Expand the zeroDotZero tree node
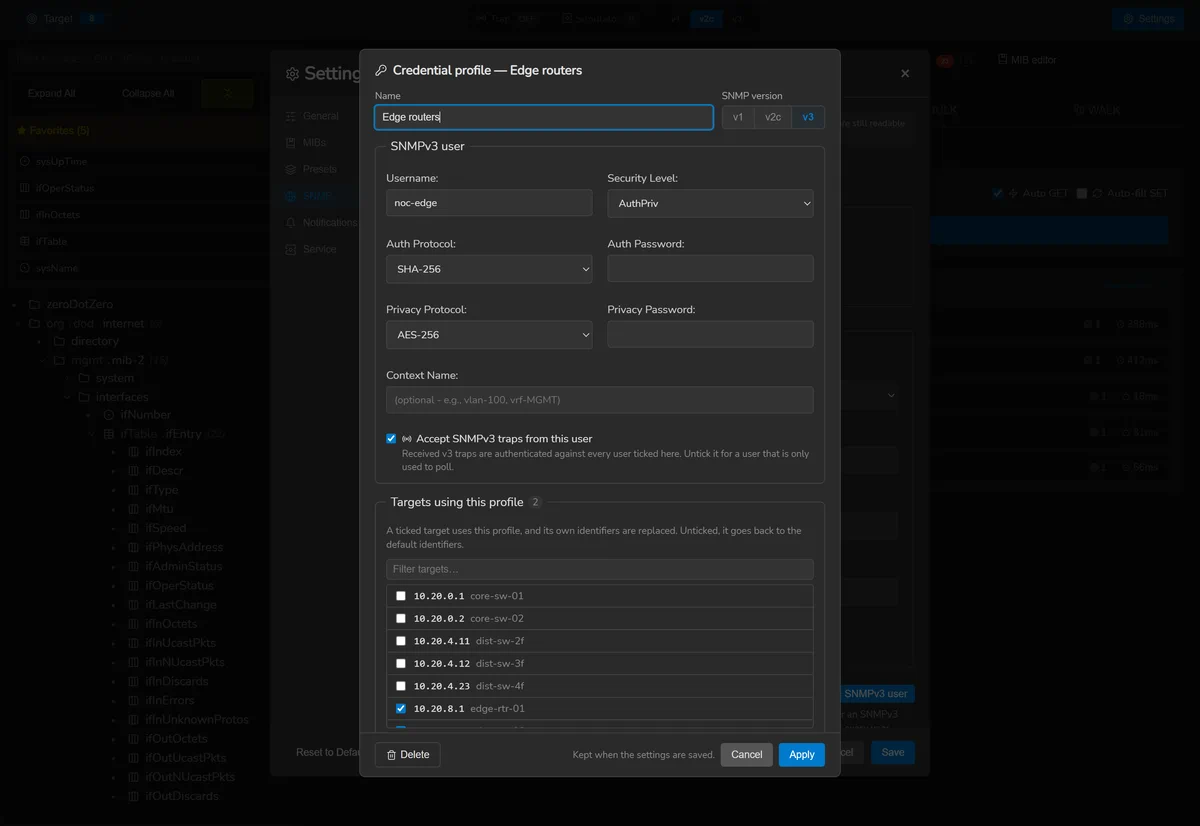The width and height of the screenshot is (1200, 826). click(15, 304)
